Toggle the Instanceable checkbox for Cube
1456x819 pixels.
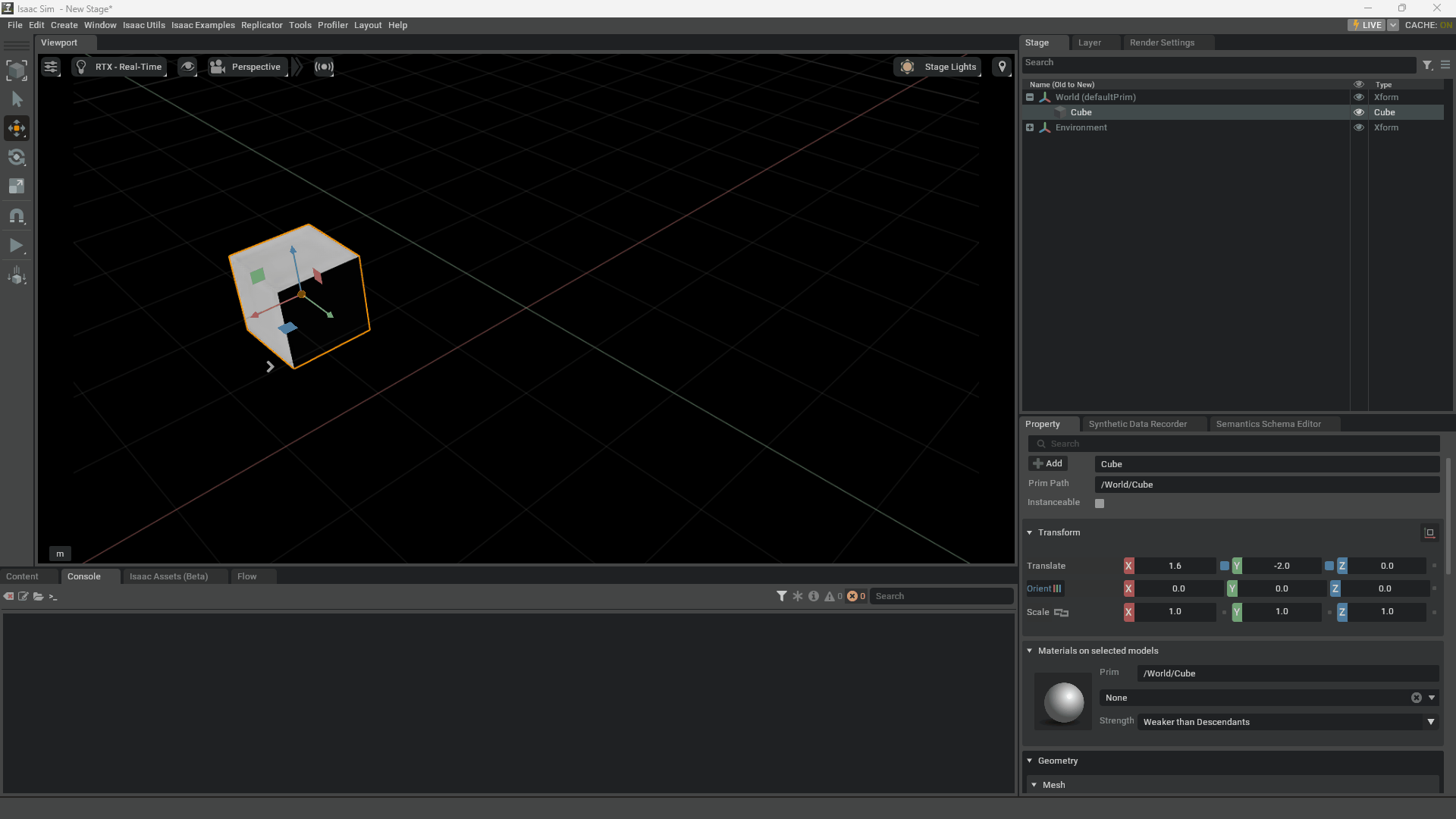click(x=1099, y=503)
